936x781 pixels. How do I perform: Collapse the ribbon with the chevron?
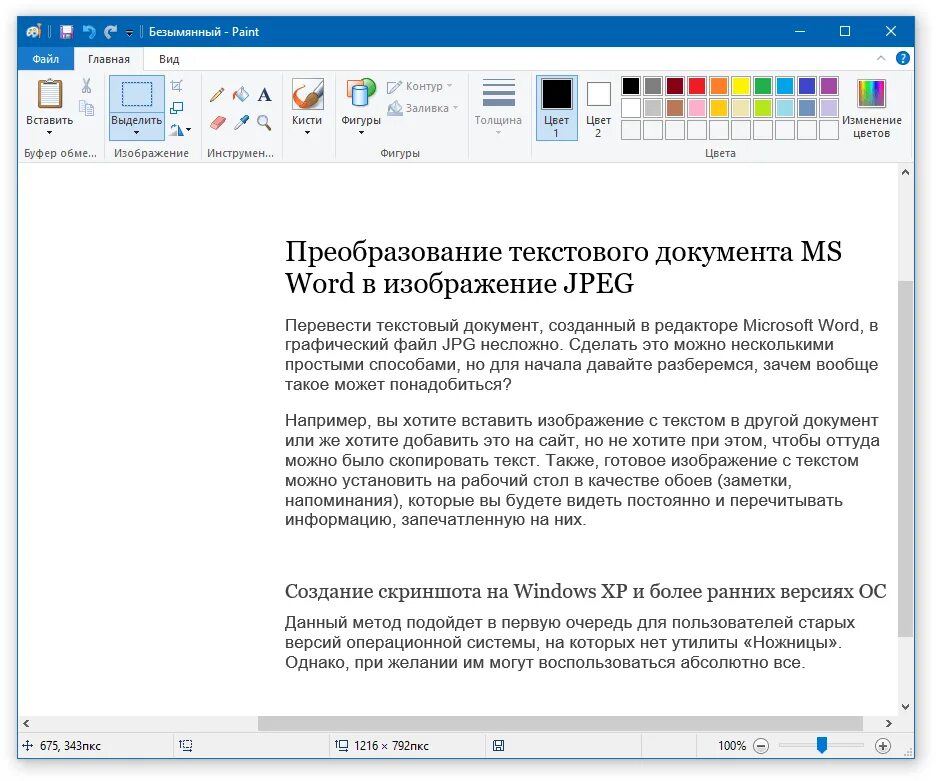coord(881,58)
